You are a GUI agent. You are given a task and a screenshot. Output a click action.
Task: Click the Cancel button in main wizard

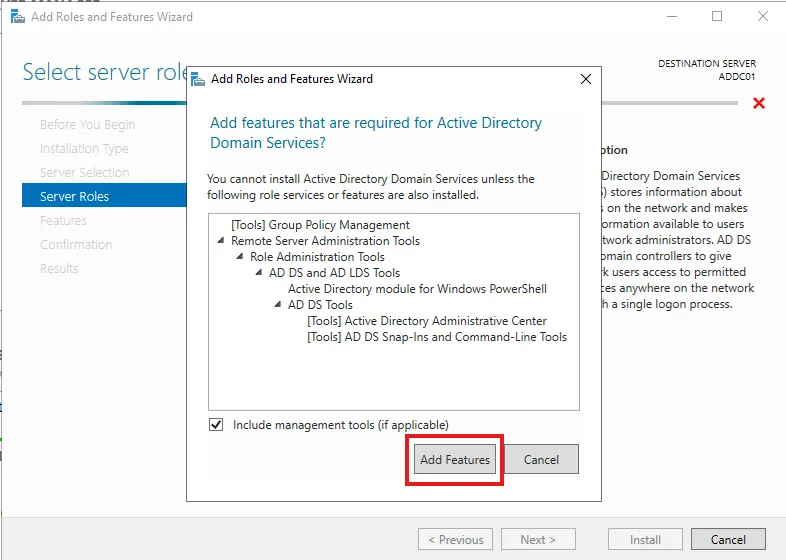click(728, 540)
